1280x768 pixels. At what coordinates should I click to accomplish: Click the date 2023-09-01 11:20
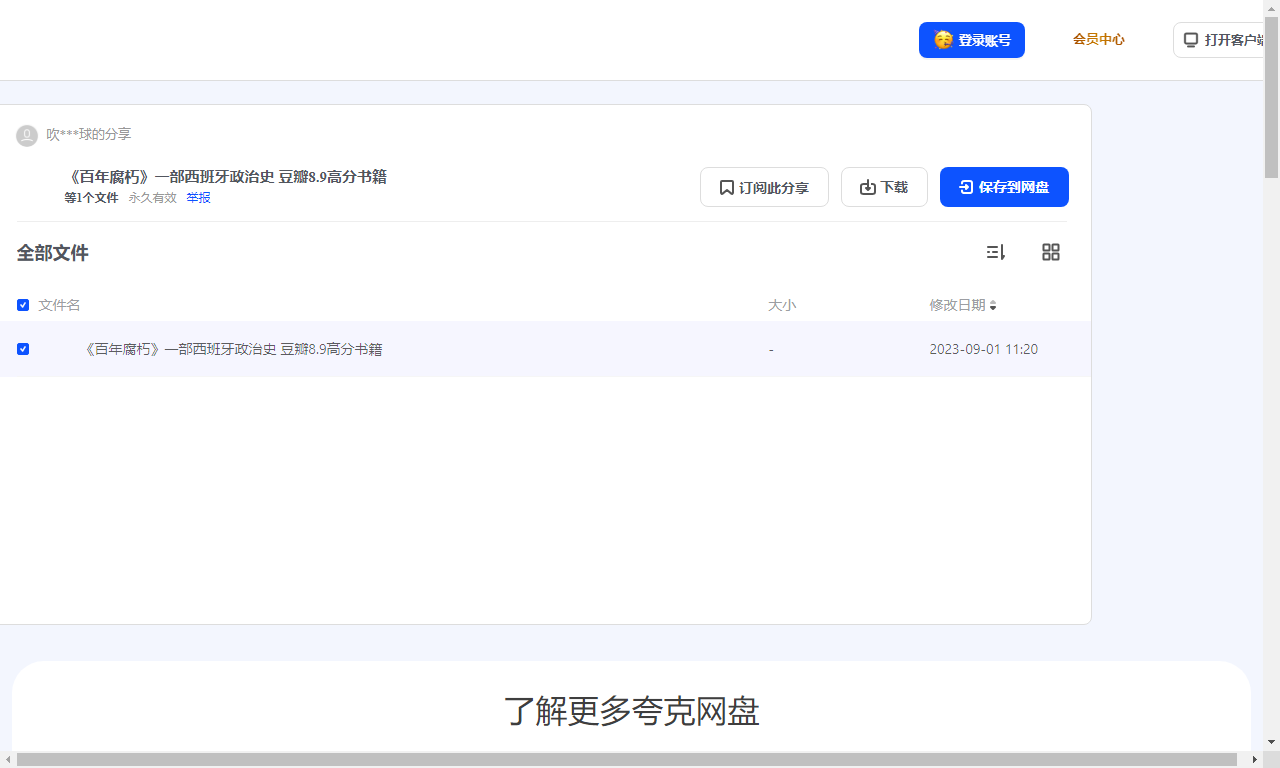pos(983,349)
